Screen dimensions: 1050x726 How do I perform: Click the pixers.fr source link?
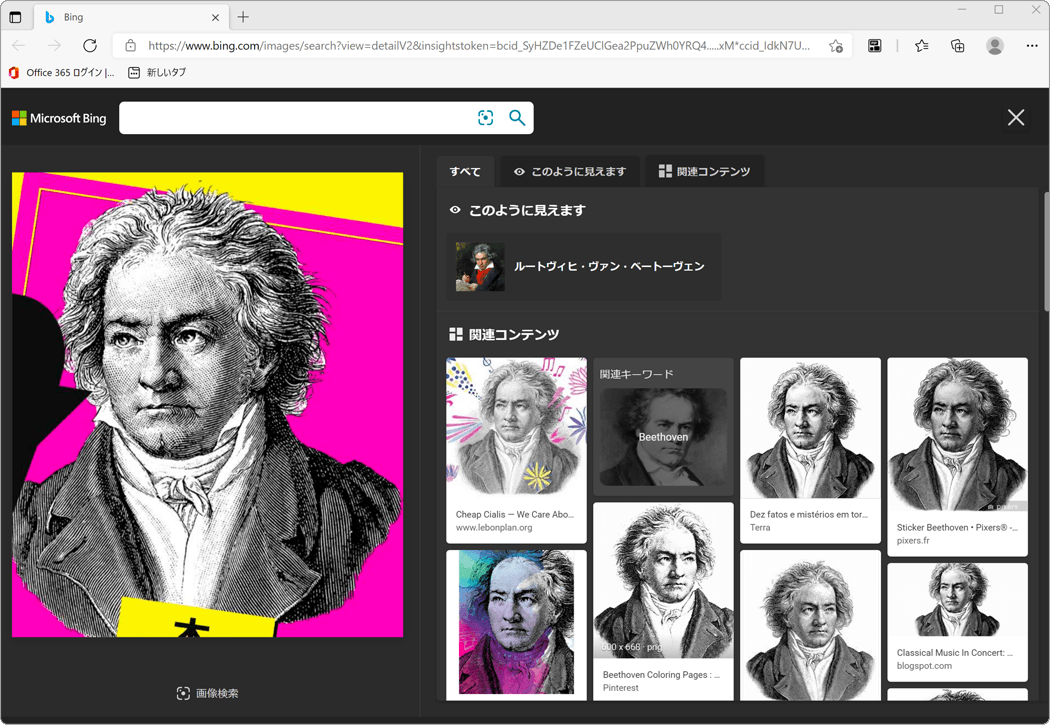click(x=913, y=540)
